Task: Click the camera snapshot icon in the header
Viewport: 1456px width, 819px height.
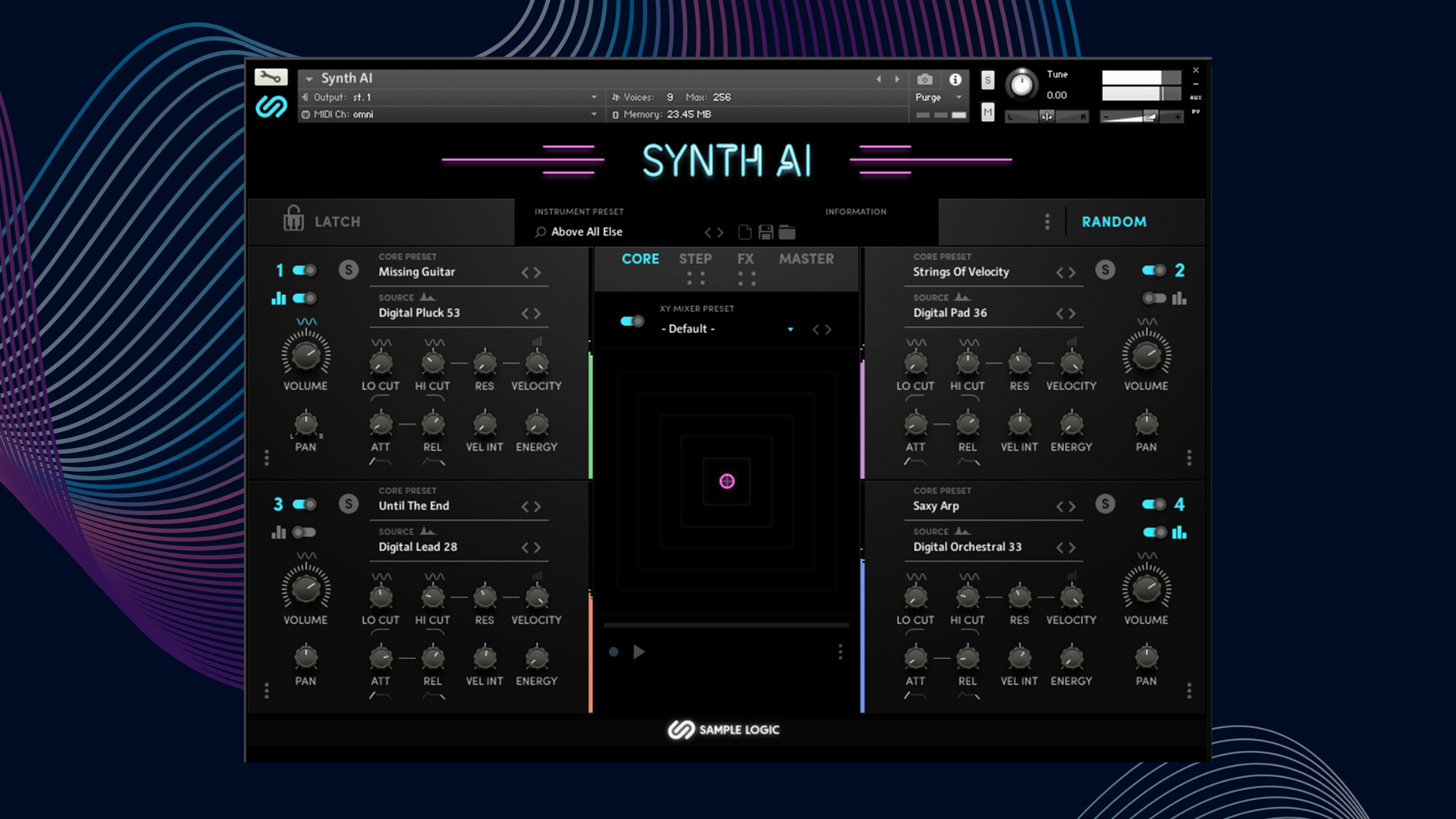Action: click(x=924, y=79)
